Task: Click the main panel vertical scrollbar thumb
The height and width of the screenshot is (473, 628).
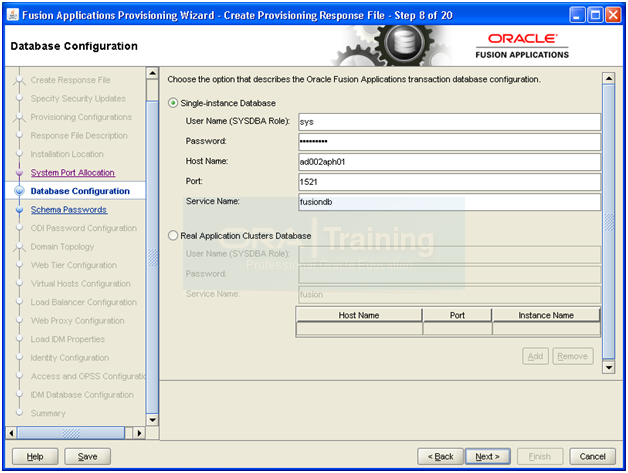Action: (608, 221)
